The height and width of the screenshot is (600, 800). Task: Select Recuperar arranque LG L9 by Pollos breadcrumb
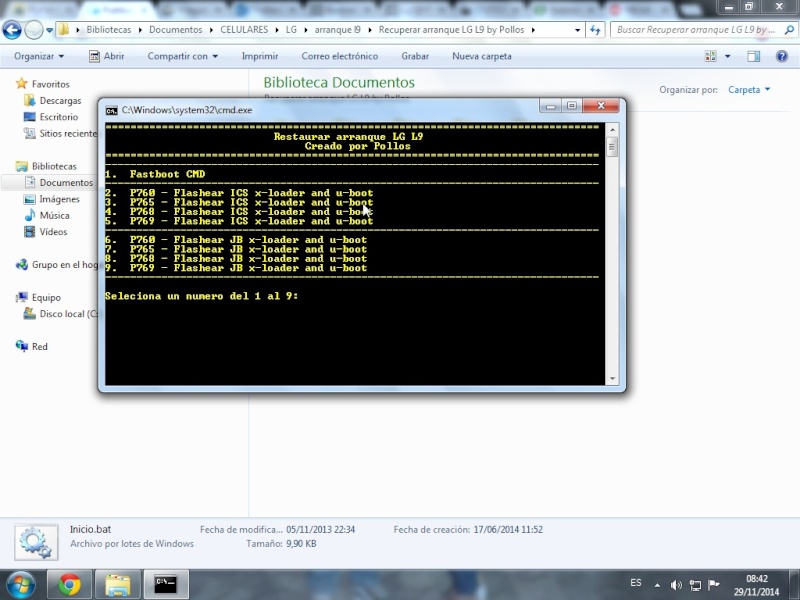[x=451, y=30]
